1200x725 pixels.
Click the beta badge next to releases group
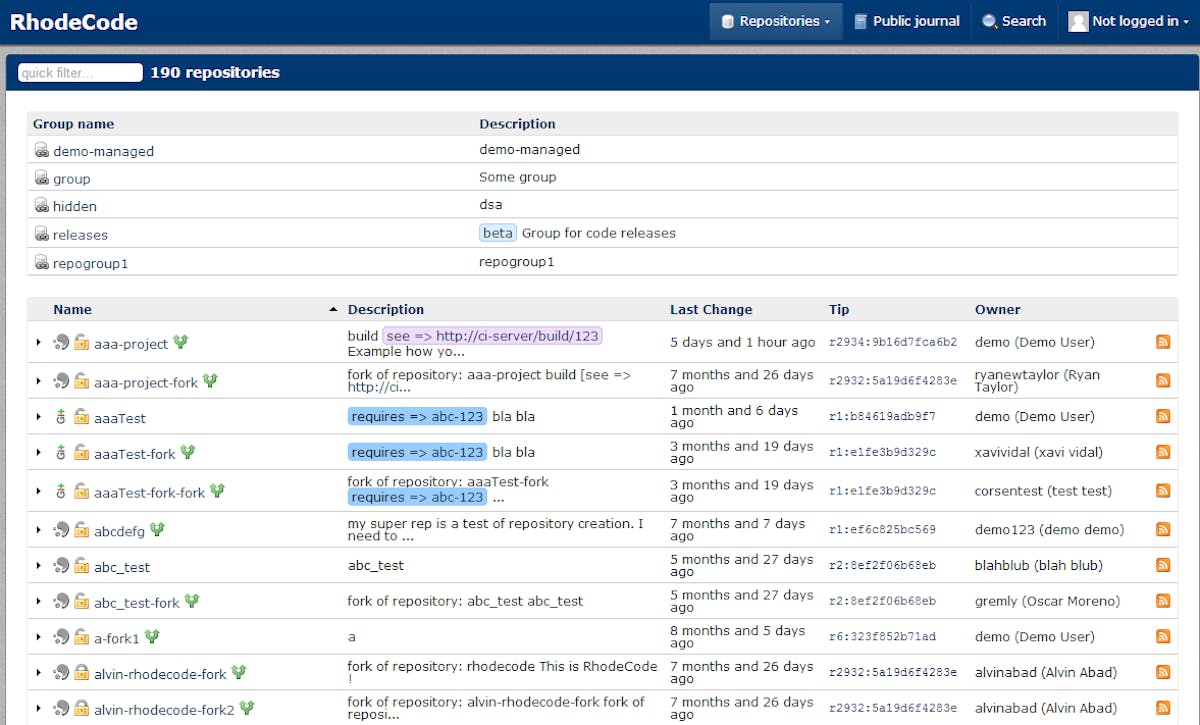tap(497, 232)
